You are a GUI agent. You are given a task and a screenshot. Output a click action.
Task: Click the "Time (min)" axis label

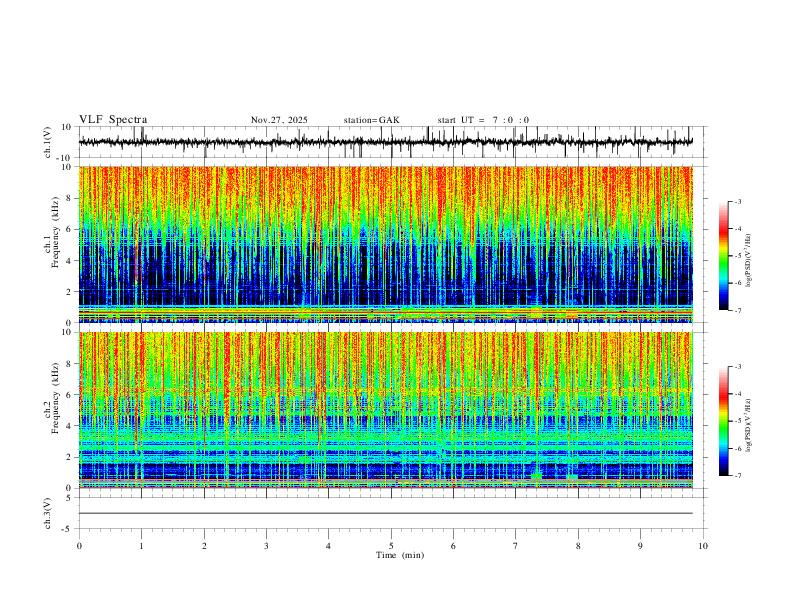(x=400, y=555)
